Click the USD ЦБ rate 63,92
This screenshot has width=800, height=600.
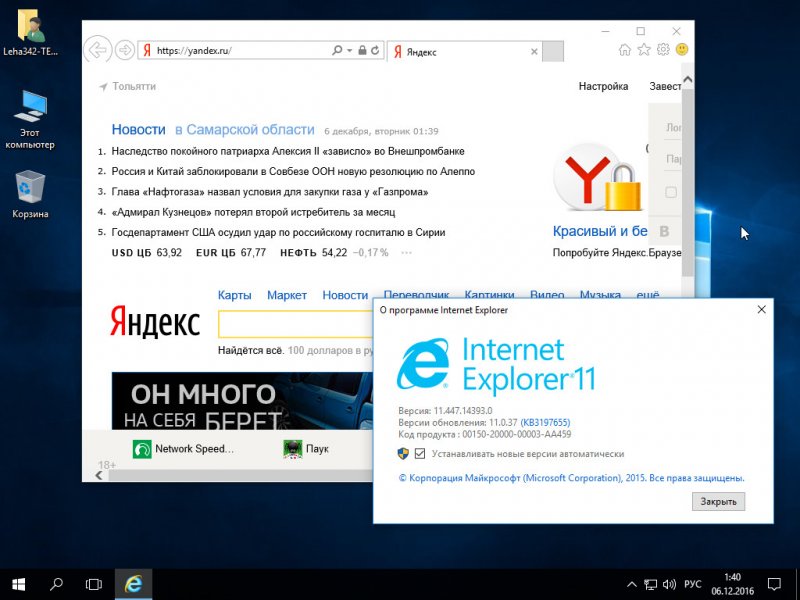point(147,253)
